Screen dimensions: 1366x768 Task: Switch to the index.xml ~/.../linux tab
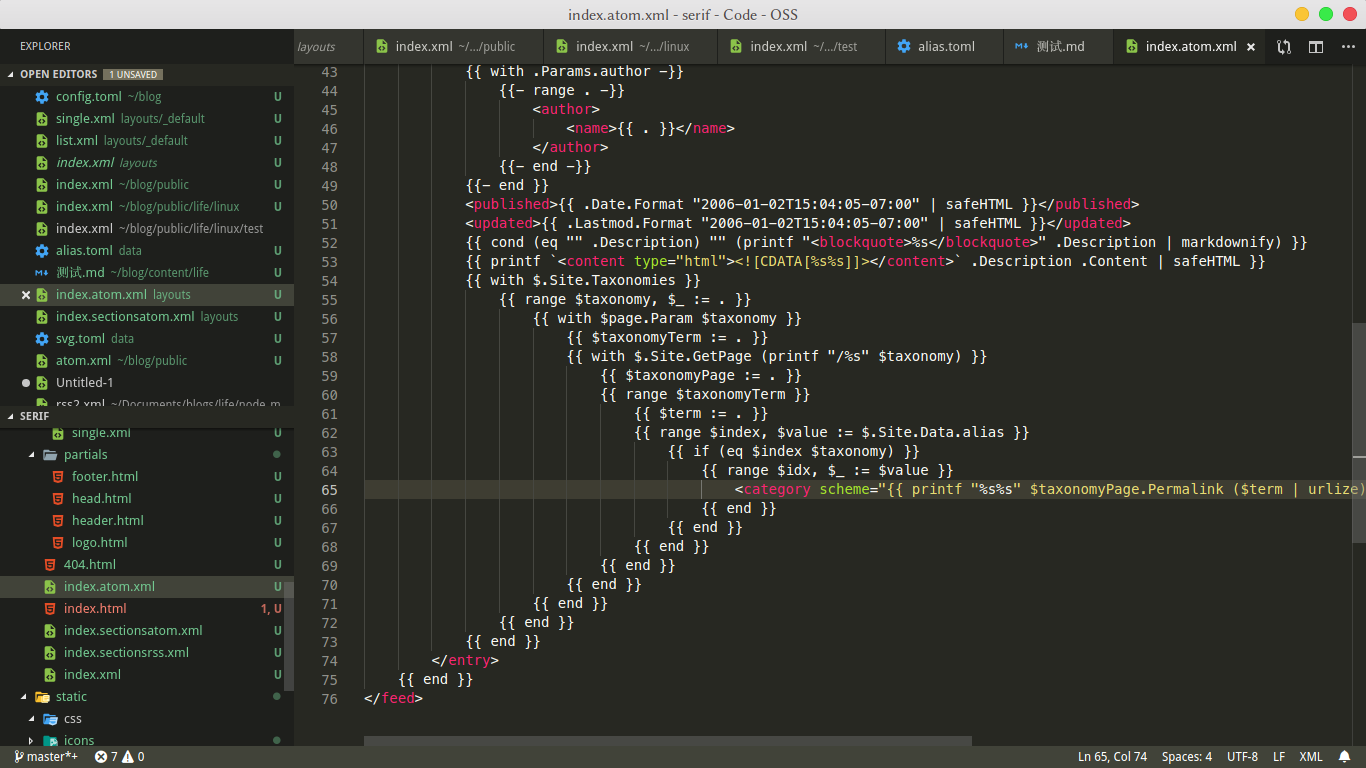point(632,47)
